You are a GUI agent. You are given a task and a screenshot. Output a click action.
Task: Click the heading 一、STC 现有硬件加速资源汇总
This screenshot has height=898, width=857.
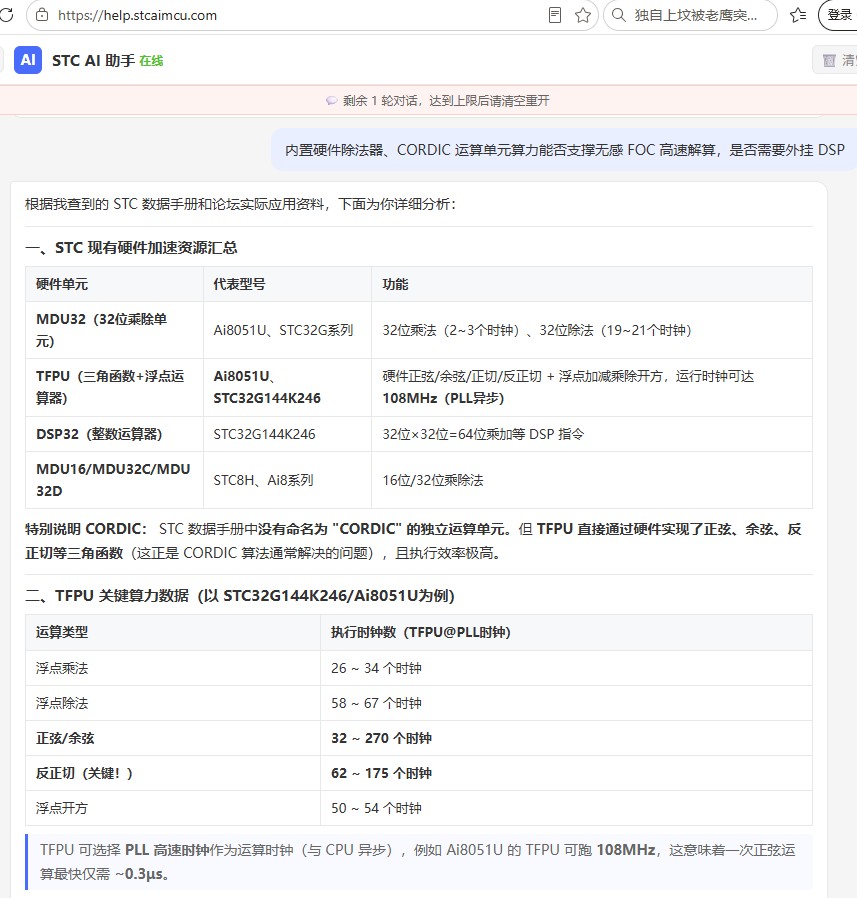[131, 247]
